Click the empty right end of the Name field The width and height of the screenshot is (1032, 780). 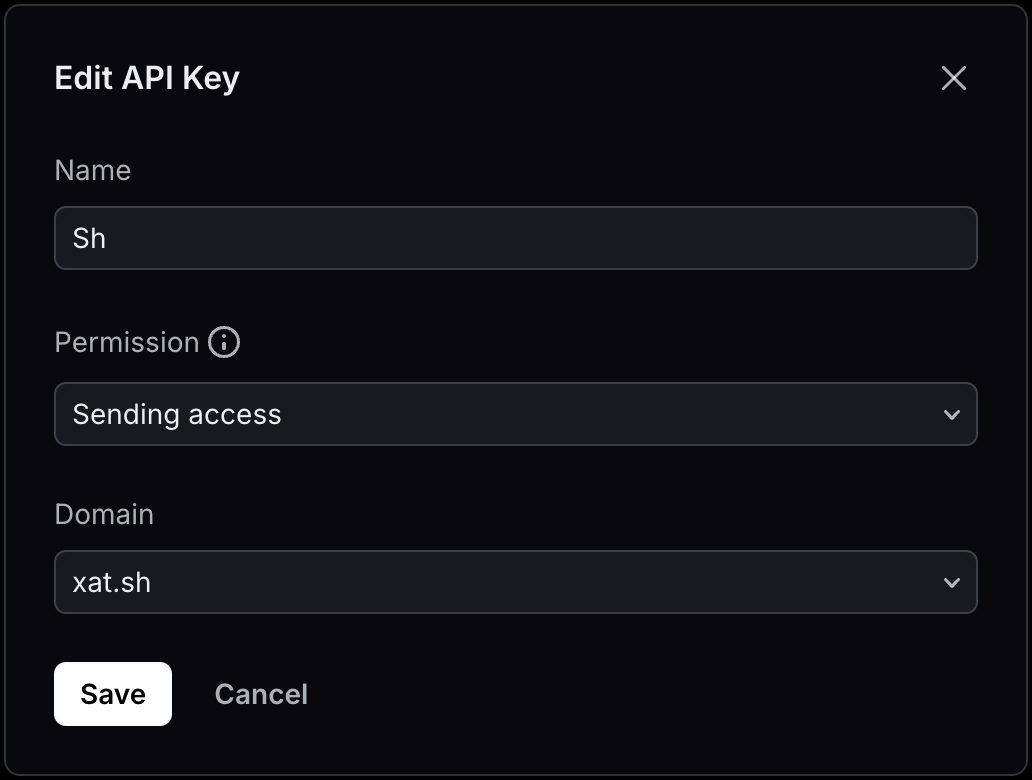[900, 238]
